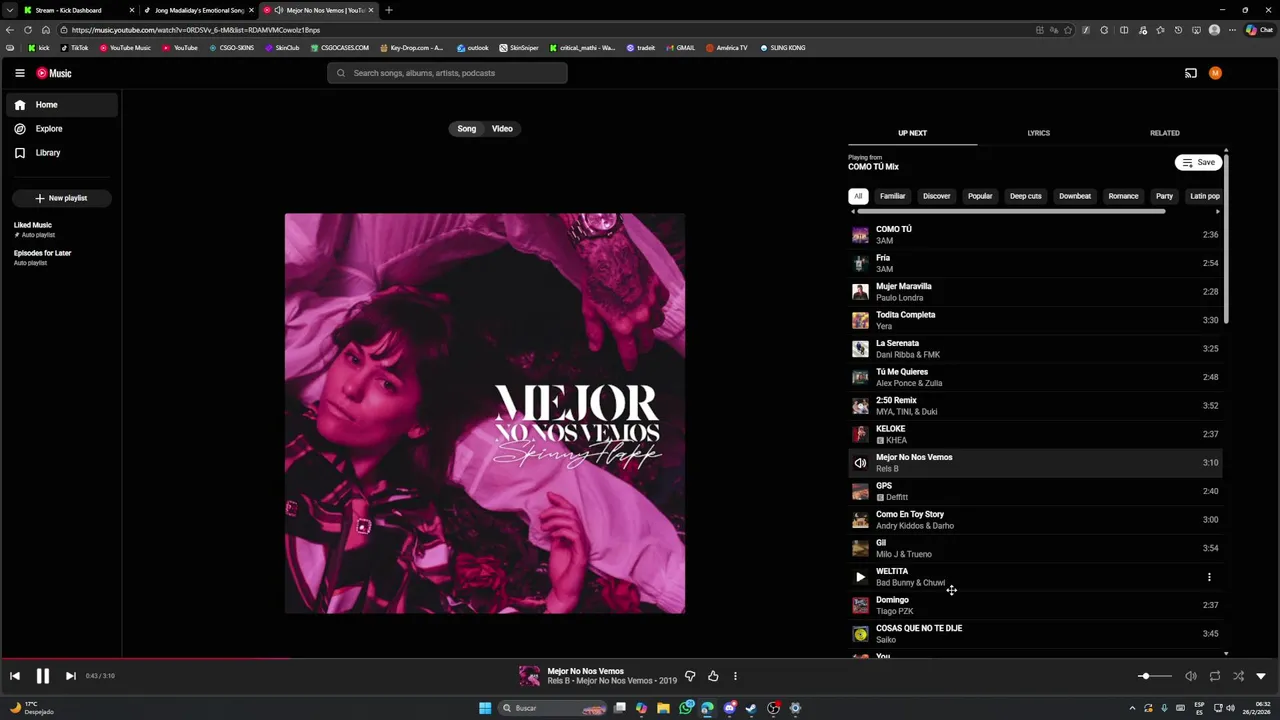This screenshot has height=720, width=1280.
Task: Open the hamburger guide menu
Action: [19, 73]
